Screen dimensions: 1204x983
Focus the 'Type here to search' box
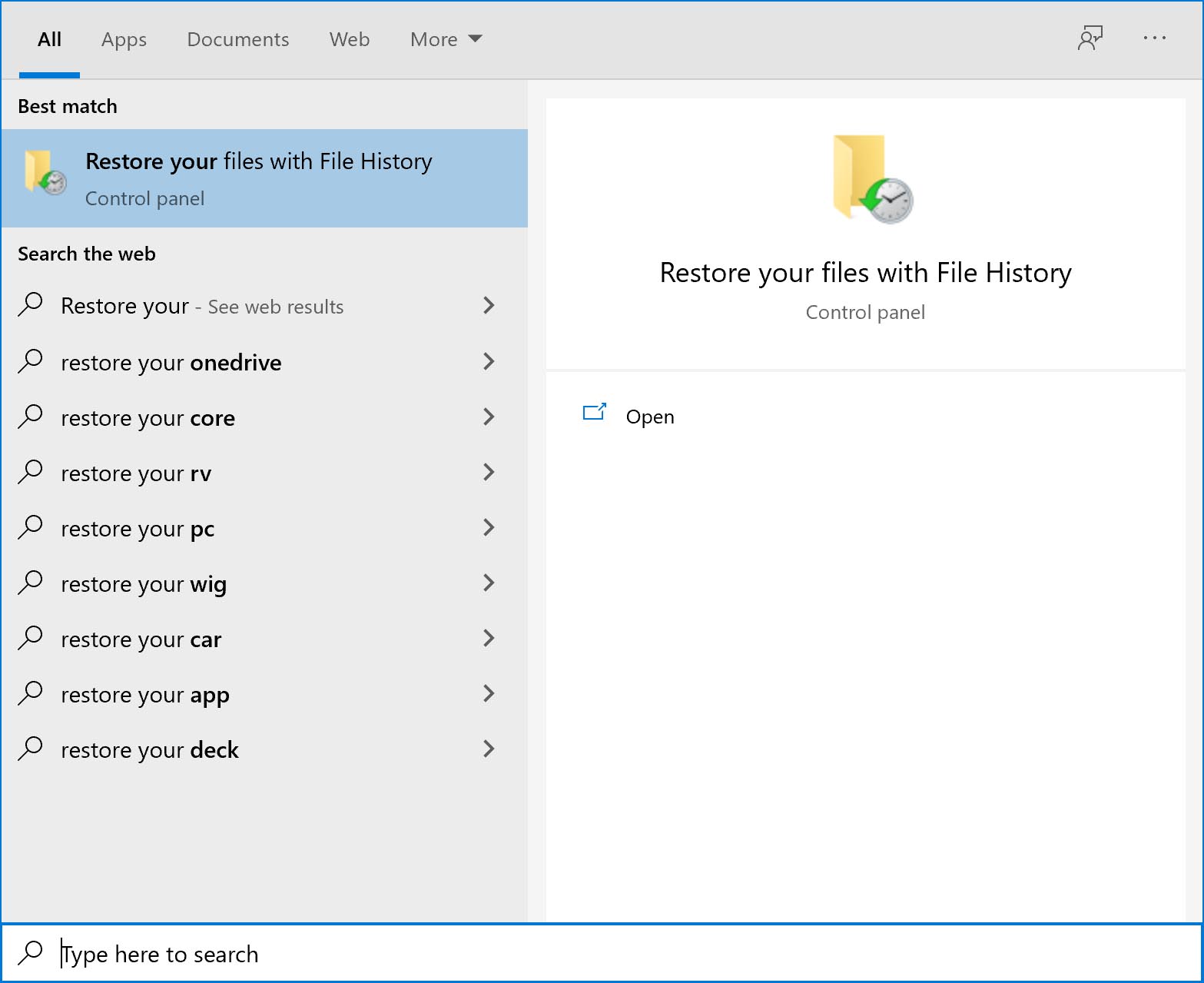tap(602, 953)
